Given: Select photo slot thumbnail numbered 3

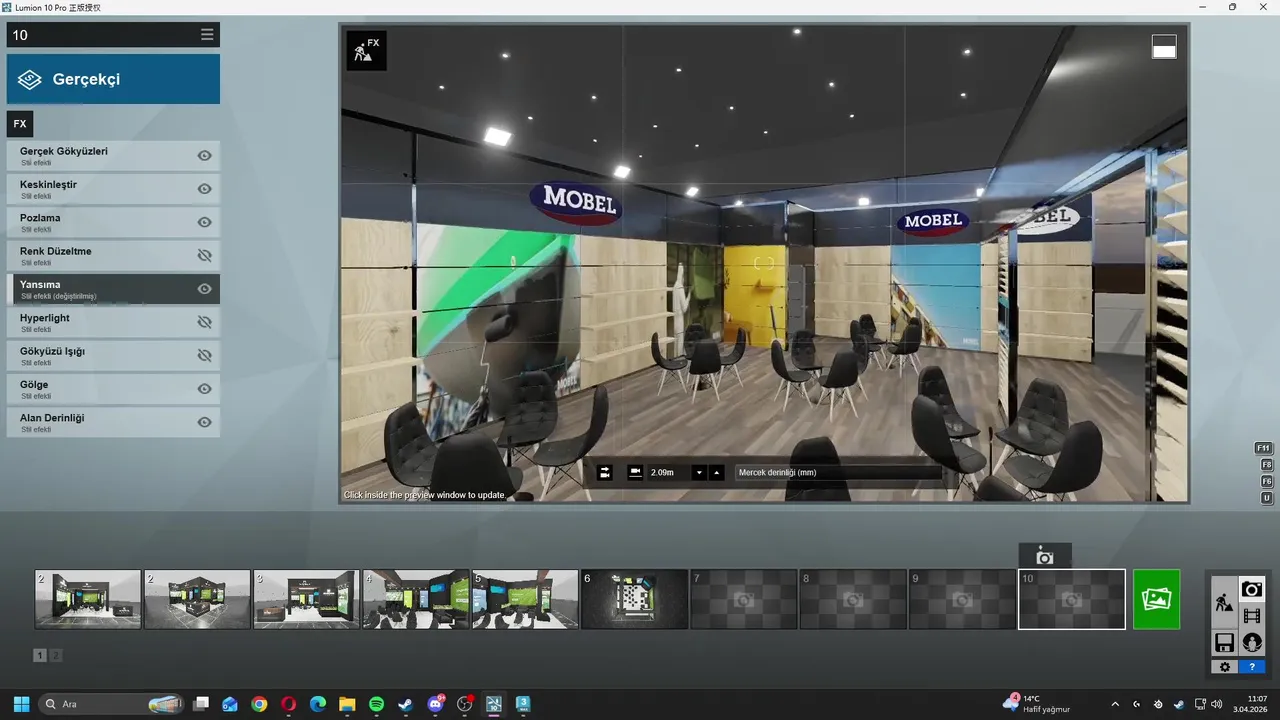Looking at the screenshot, I should click(306, 599).
